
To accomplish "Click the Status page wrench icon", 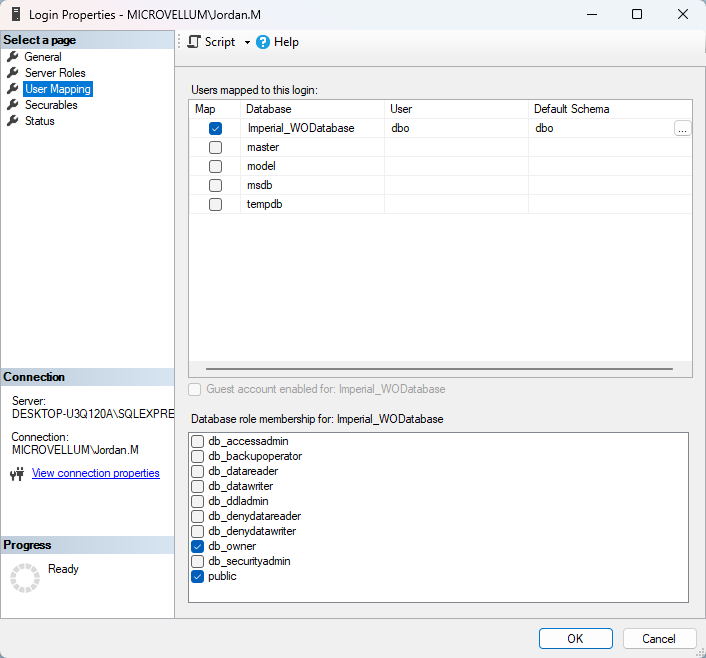I will (13, 121).
